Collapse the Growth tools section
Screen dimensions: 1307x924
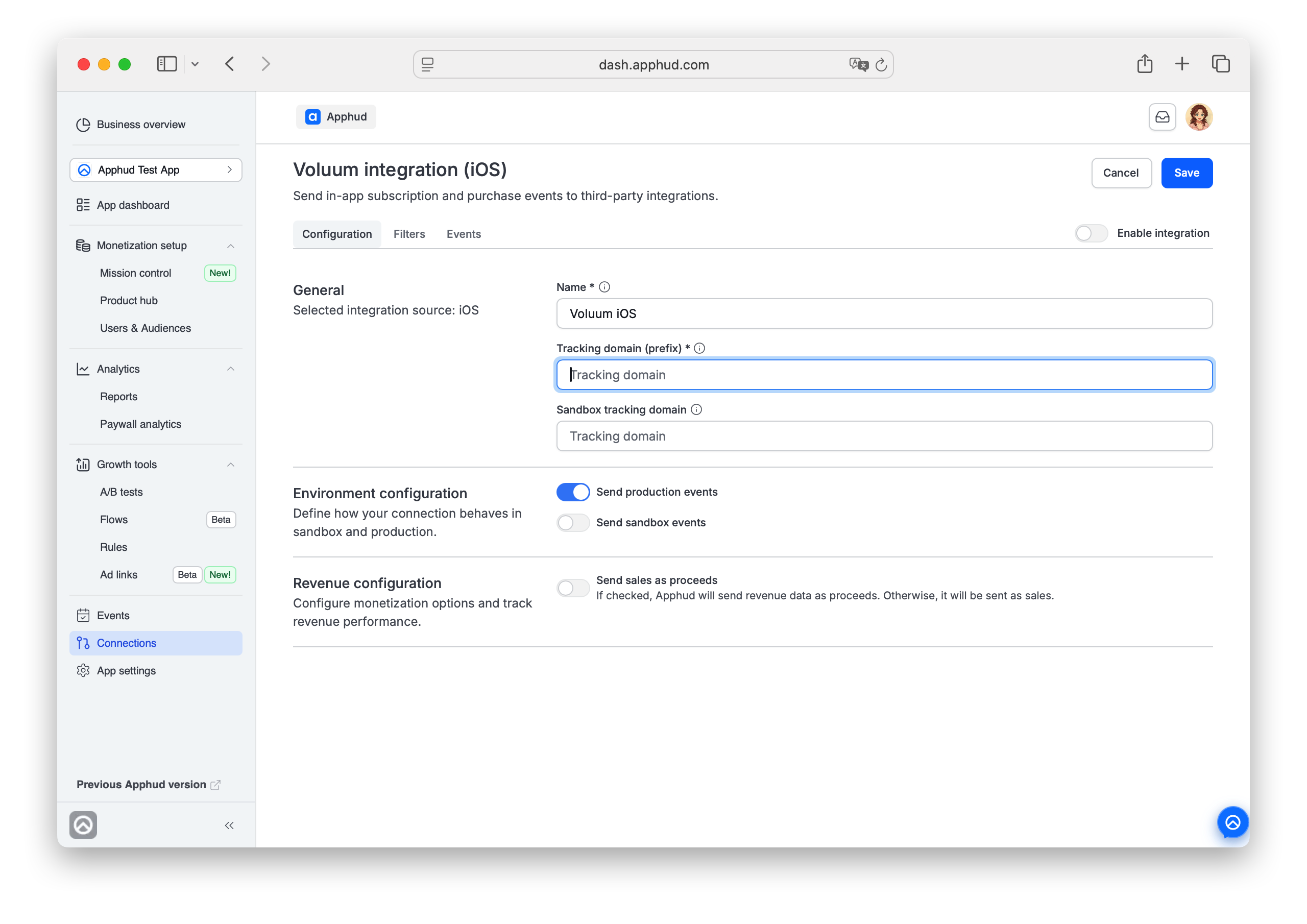[x=231, y=465]
